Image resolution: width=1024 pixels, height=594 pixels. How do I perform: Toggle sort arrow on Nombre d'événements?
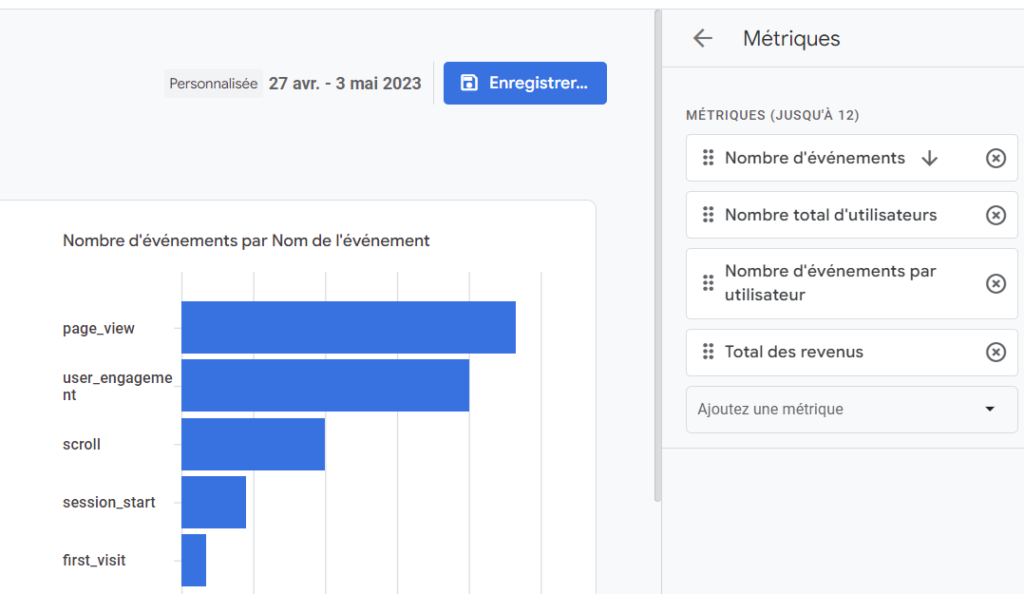pyautogui.click(x=929, y=158)
